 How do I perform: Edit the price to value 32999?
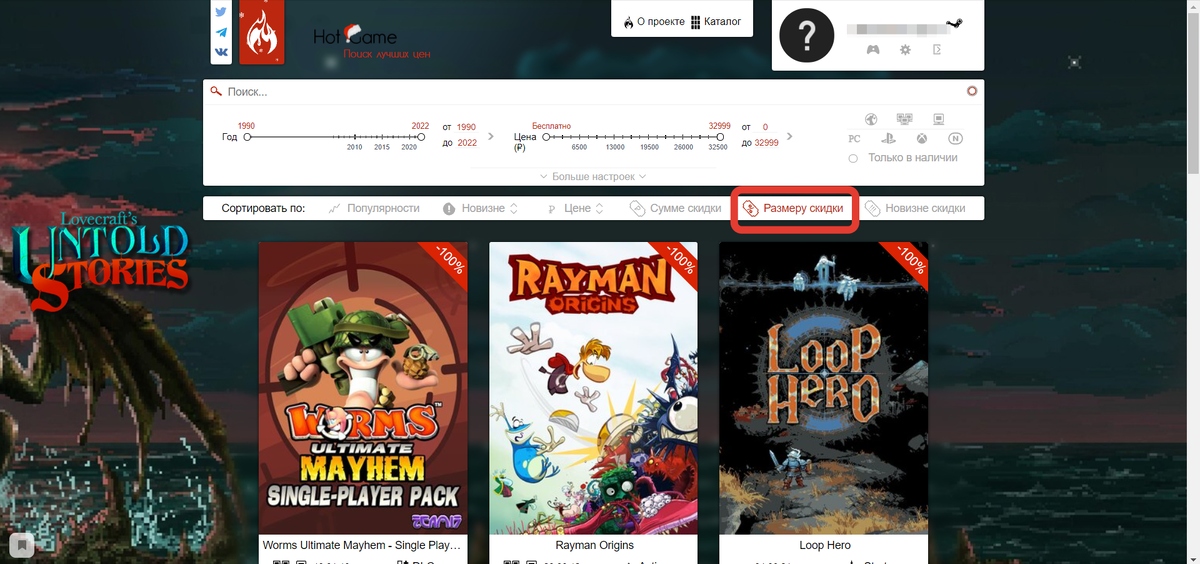(x=767, y=143)
